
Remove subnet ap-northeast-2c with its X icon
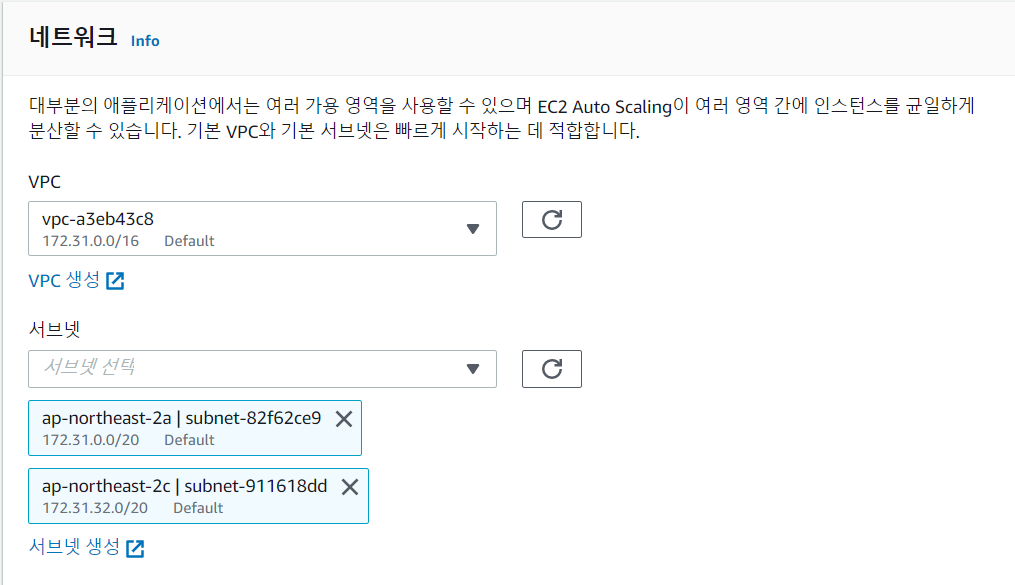tap(350, 487)
